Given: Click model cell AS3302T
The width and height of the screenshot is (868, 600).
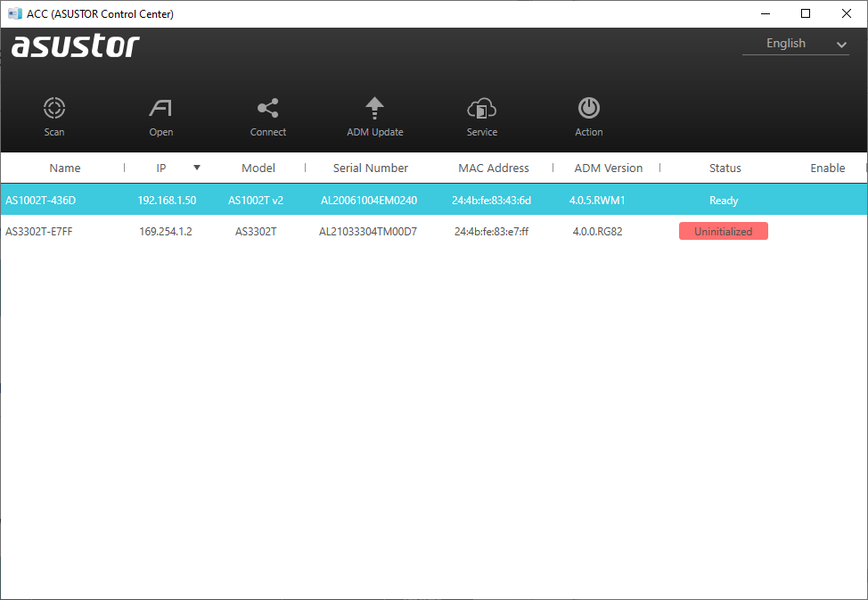Looking at the screenshot, I should 256,231.
